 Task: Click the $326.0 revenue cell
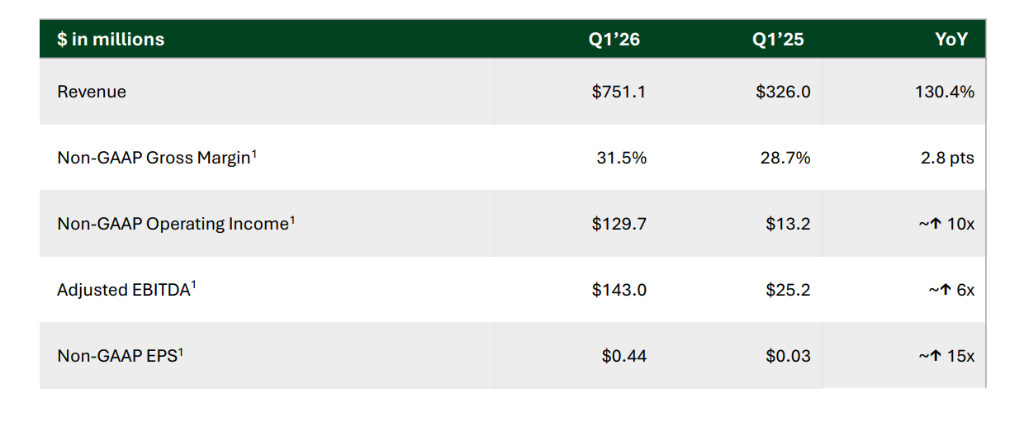point(783,92)
